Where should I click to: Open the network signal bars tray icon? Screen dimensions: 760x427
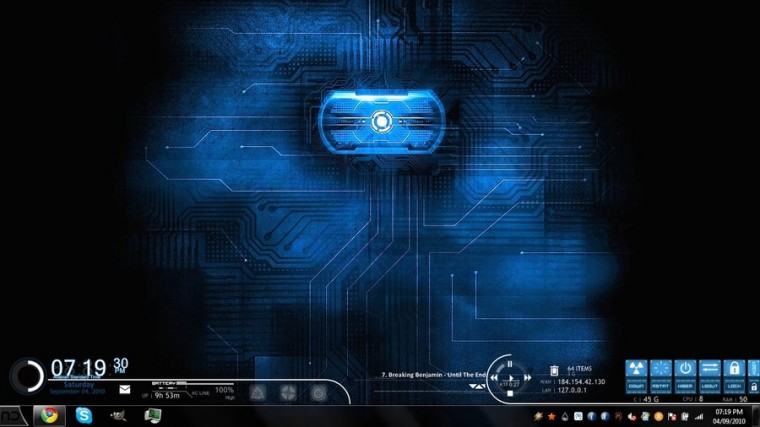[x=698, y=416]
